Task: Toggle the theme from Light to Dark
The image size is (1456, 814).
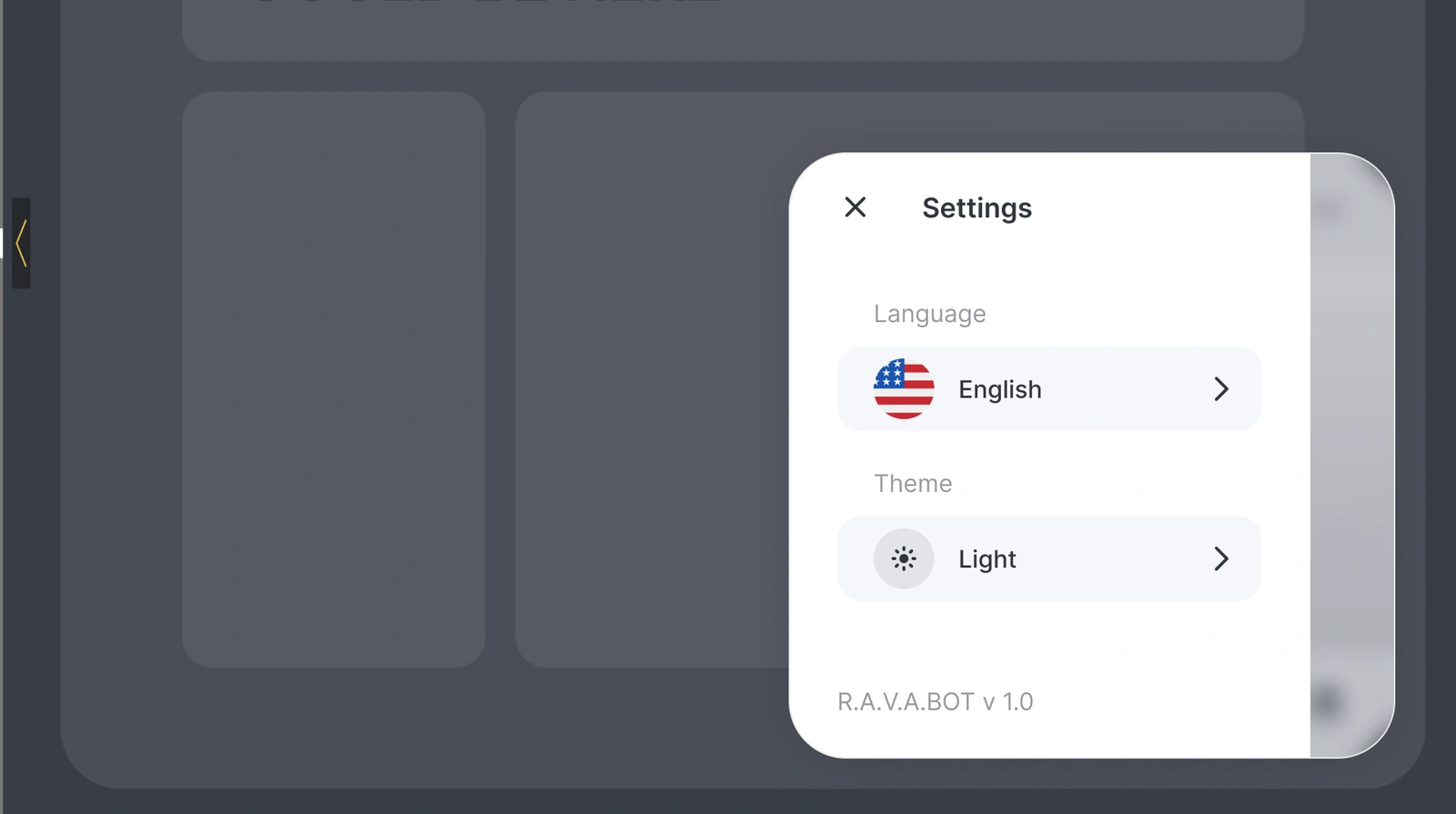Action: pos(1048,558)
